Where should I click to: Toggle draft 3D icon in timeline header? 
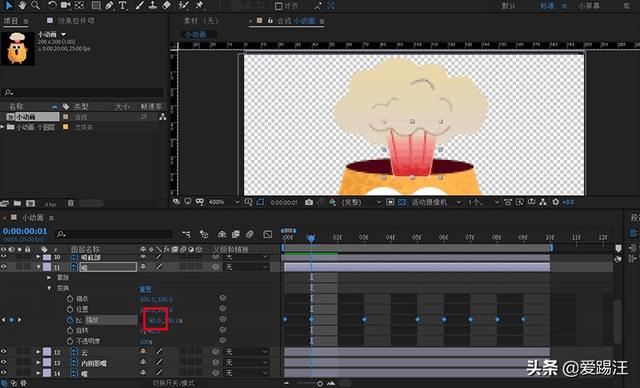click(x=204, y=234)
